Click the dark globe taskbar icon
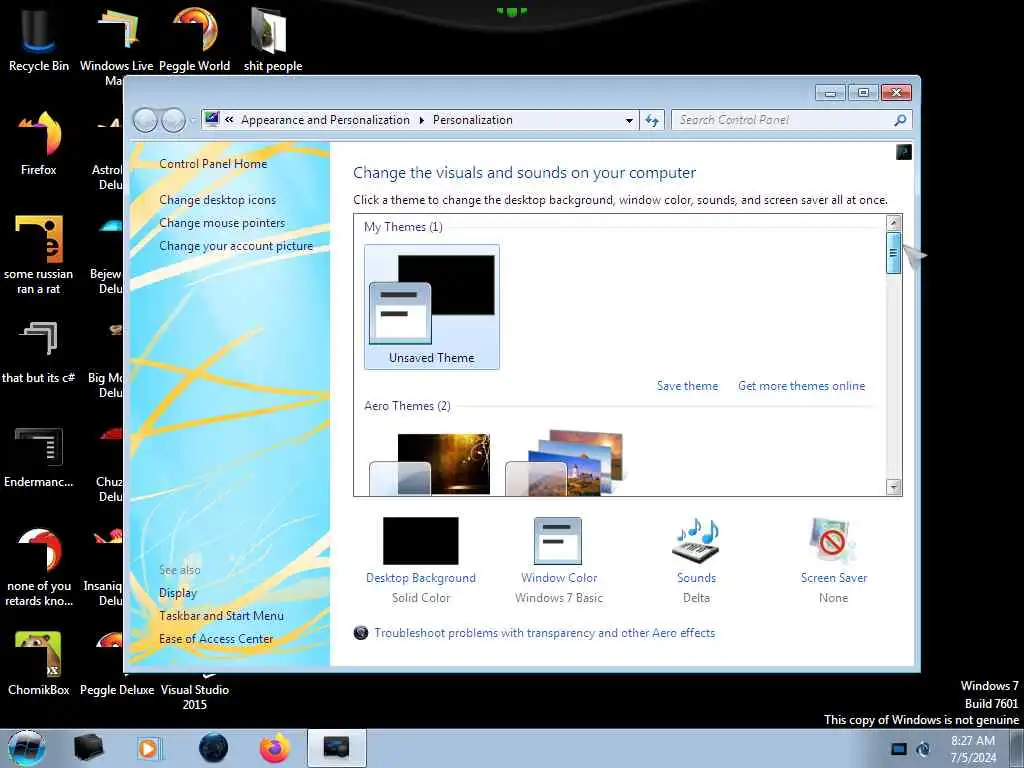The image size is (1024, 768). tap(214, 748)
